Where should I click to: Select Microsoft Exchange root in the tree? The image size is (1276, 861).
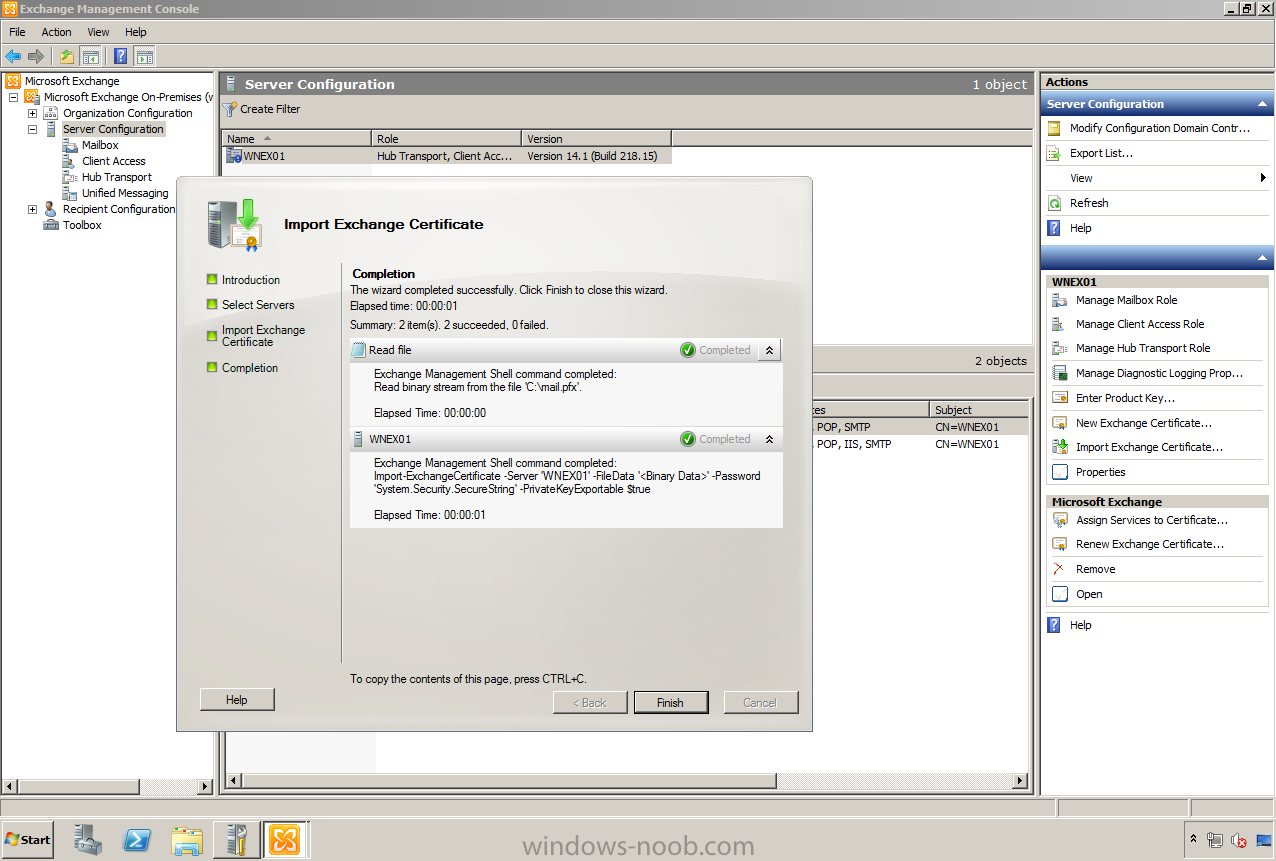tap(72, 81)
